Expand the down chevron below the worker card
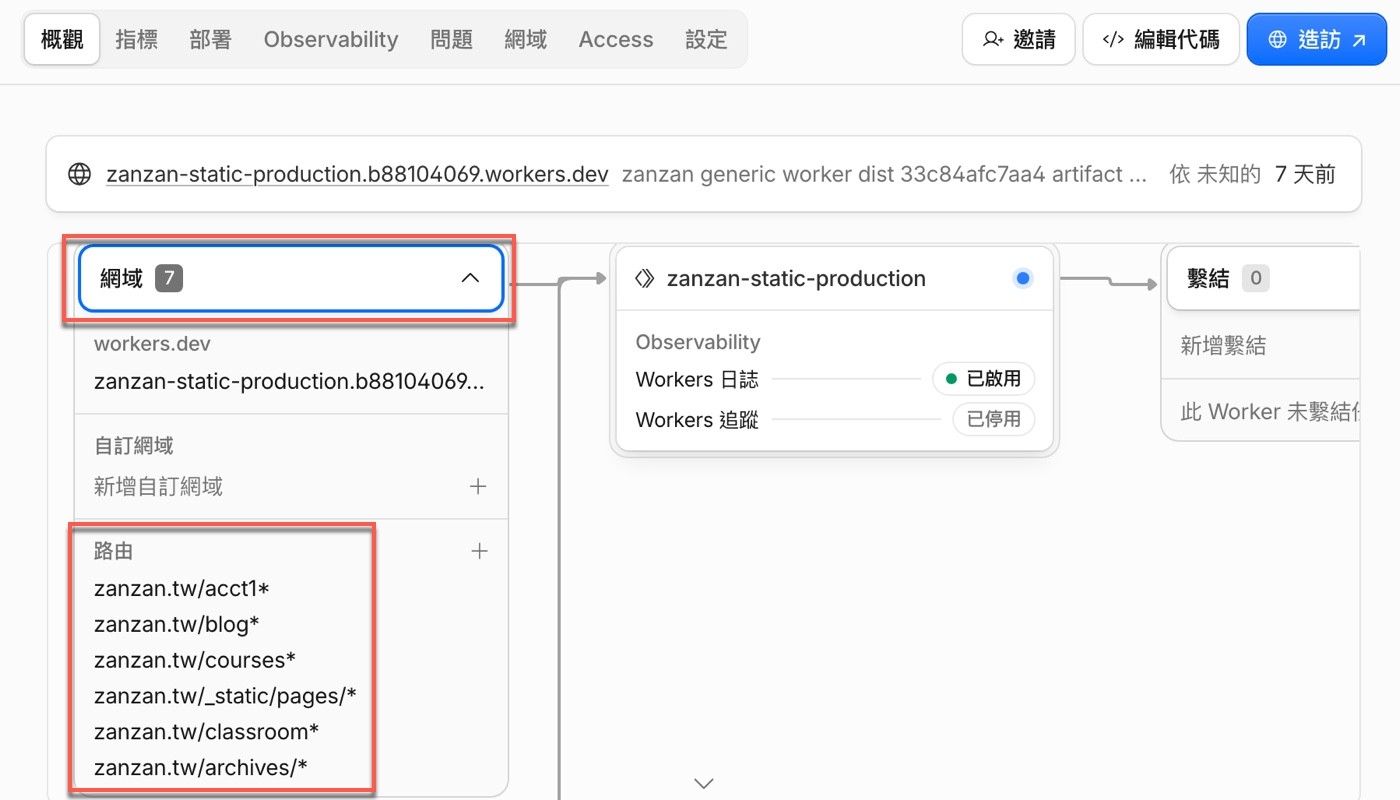 (704, 783)
